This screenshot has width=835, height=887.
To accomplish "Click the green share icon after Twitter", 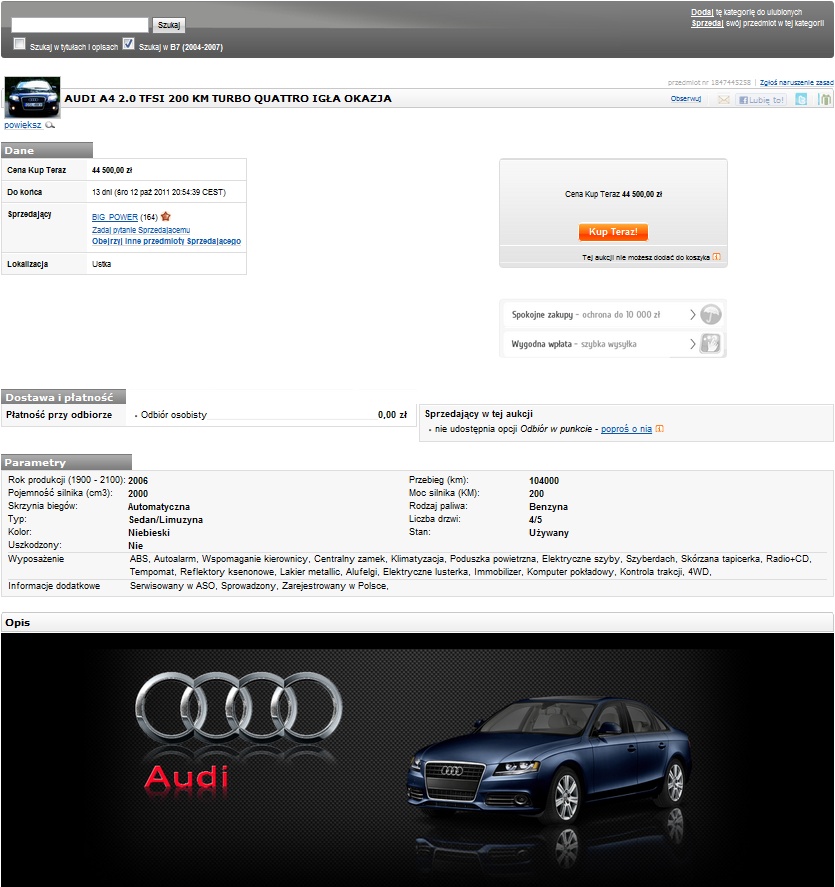I will [x=825, y=100].
